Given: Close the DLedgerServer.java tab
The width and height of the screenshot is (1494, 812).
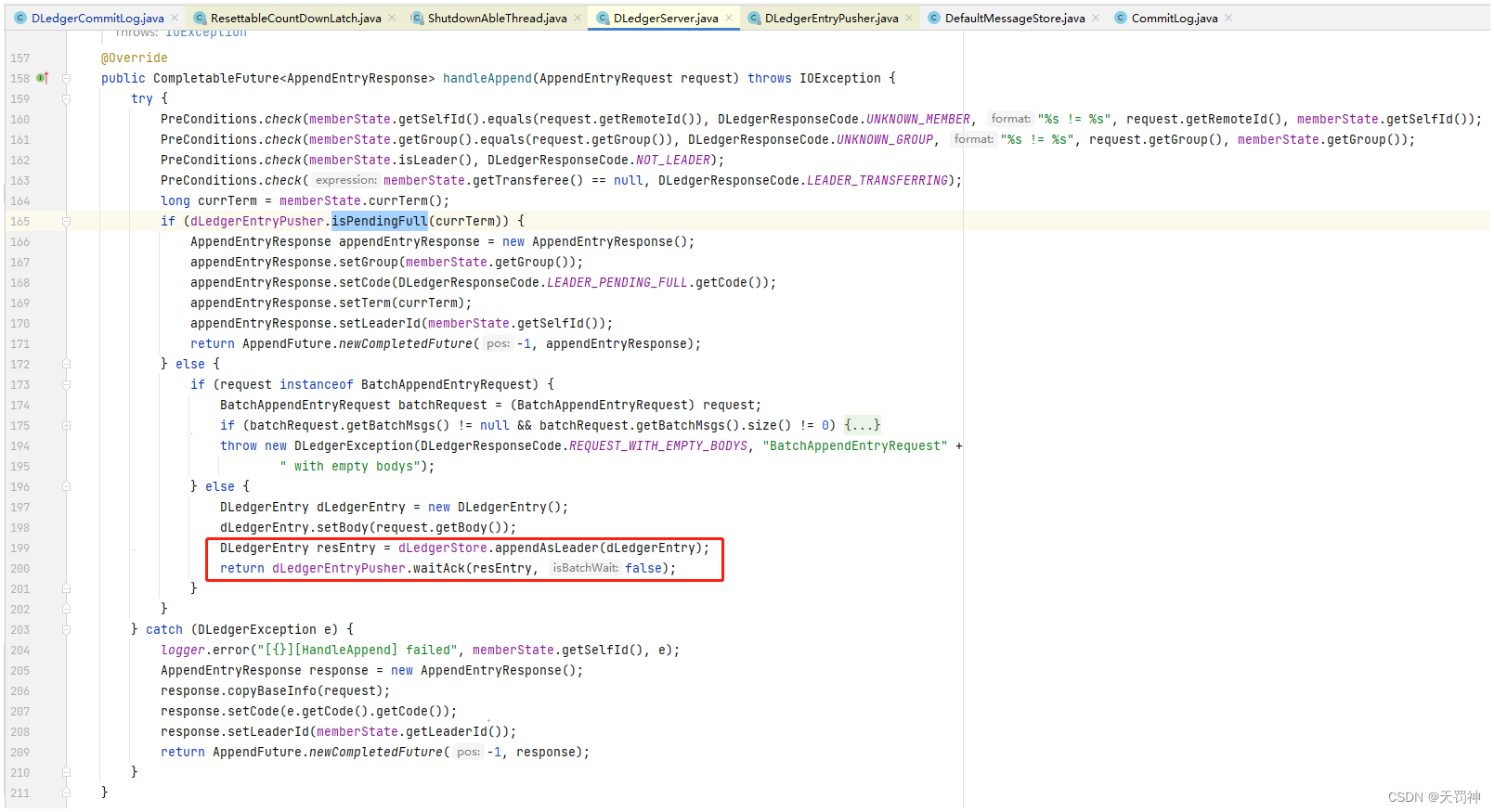Looking at the screenshot, I should coord(729,18).
